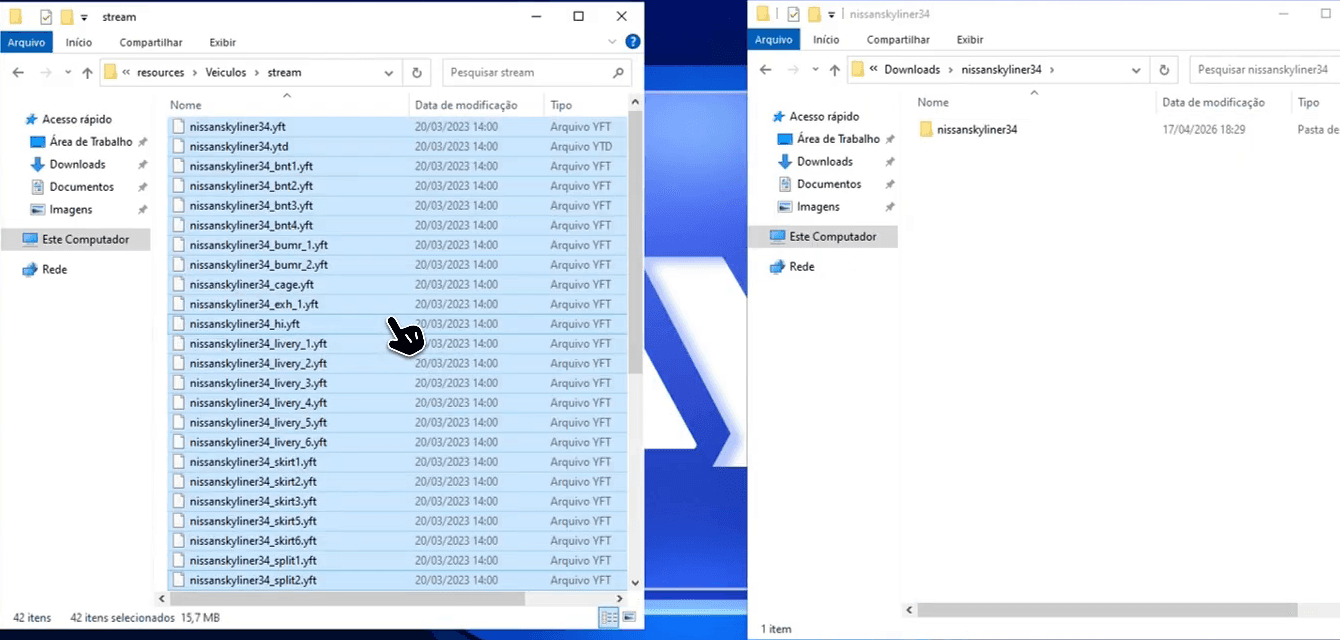1340x640 pixels.
Task: Select Este Computador in the nissanskyliner34 window sidebar
Action: [x=823, y=236]
